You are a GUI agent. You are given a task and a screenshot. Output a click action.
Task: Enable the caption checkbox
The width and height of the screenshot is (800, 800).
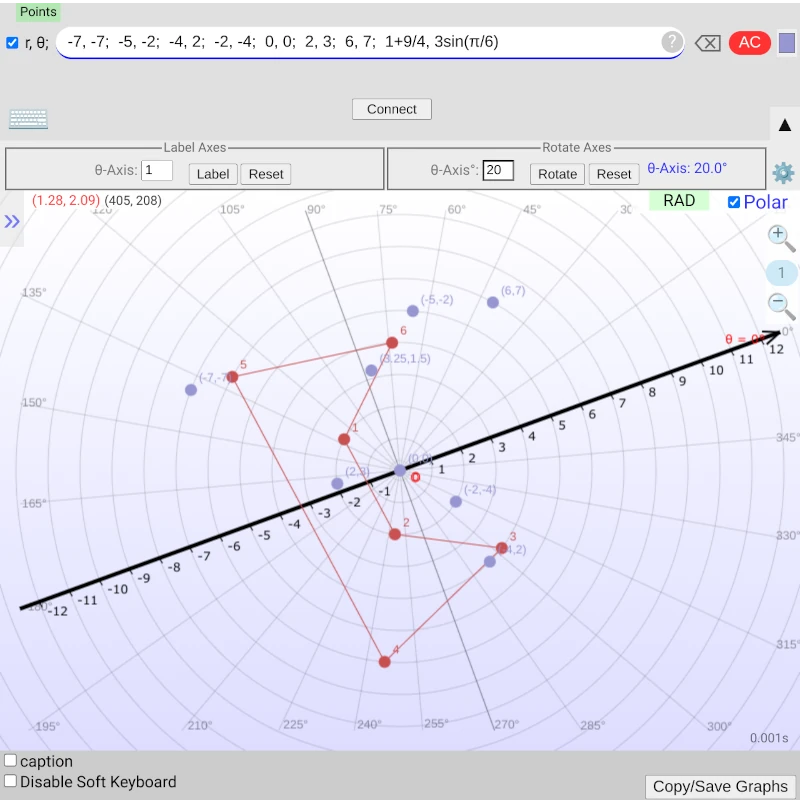coord(10,760)
